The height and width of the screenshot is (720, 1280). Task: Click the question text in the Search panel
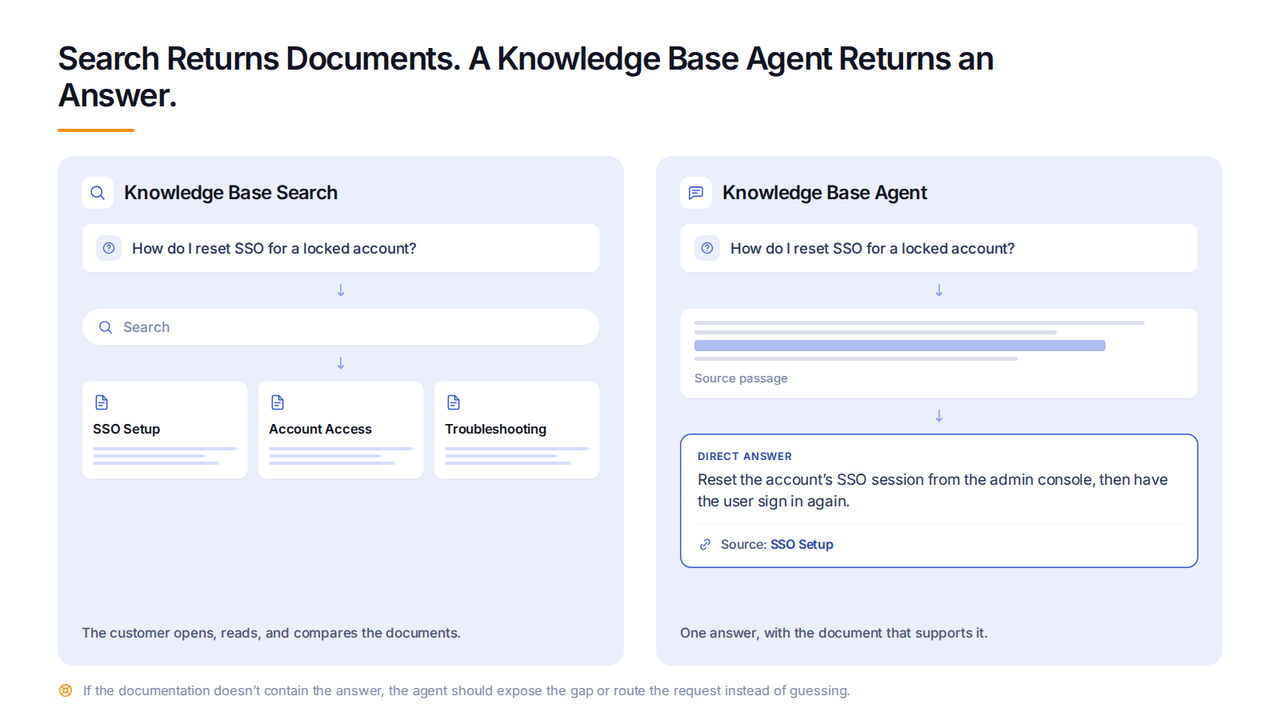[274, 248]
